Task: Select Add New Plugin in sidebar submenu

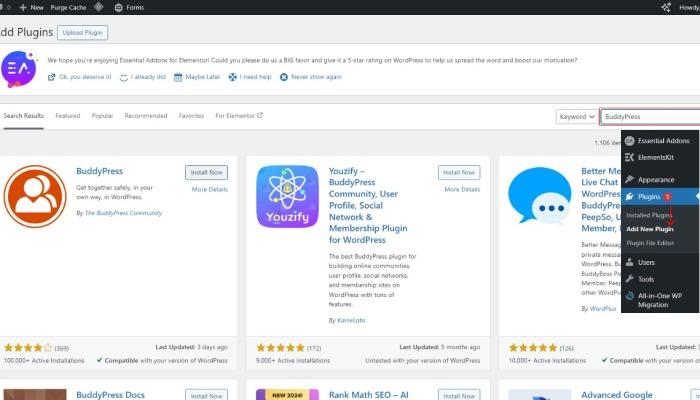Action: tap(650, 229)
